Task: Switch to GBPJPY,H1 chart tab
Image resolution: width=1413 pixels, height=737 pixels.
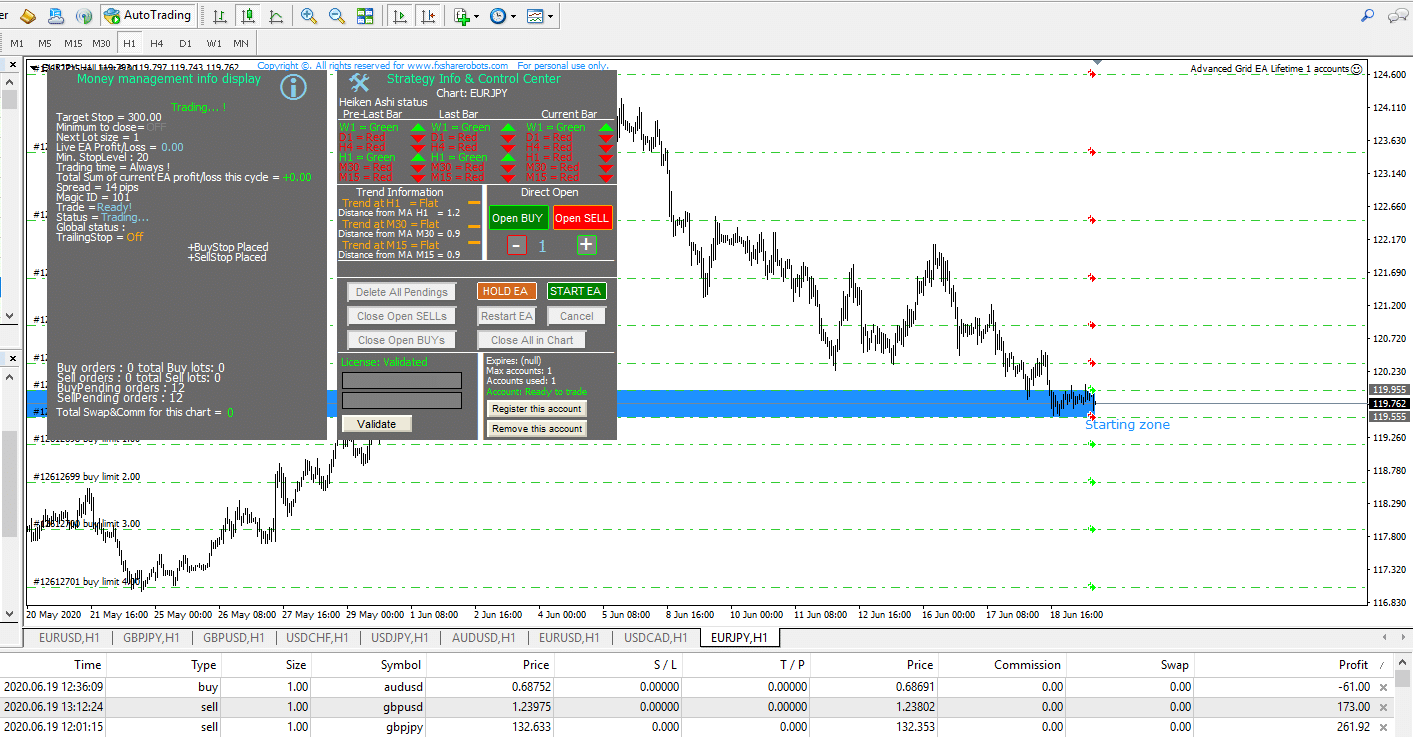Action: tap(152, 637)
